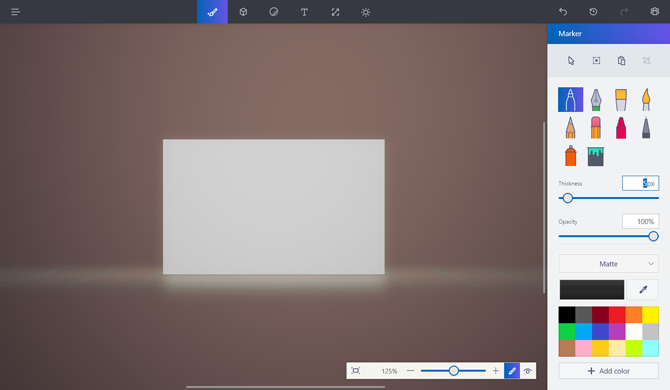Viewport: 670px width, 390px height.
Task: Open the 3D shapes tab
Action: click(243, 12)
